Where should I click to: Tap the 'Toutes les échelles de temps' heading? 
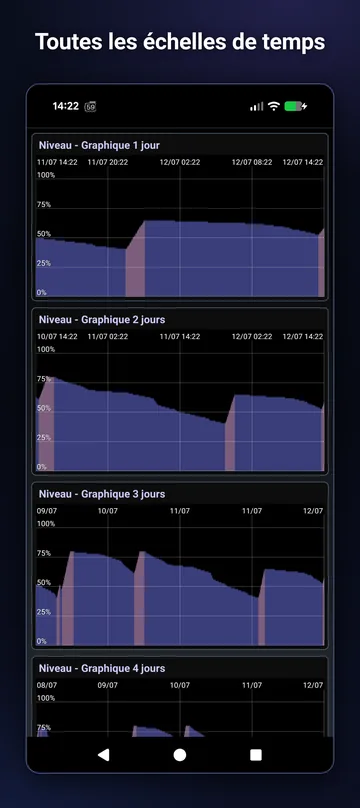180,42
